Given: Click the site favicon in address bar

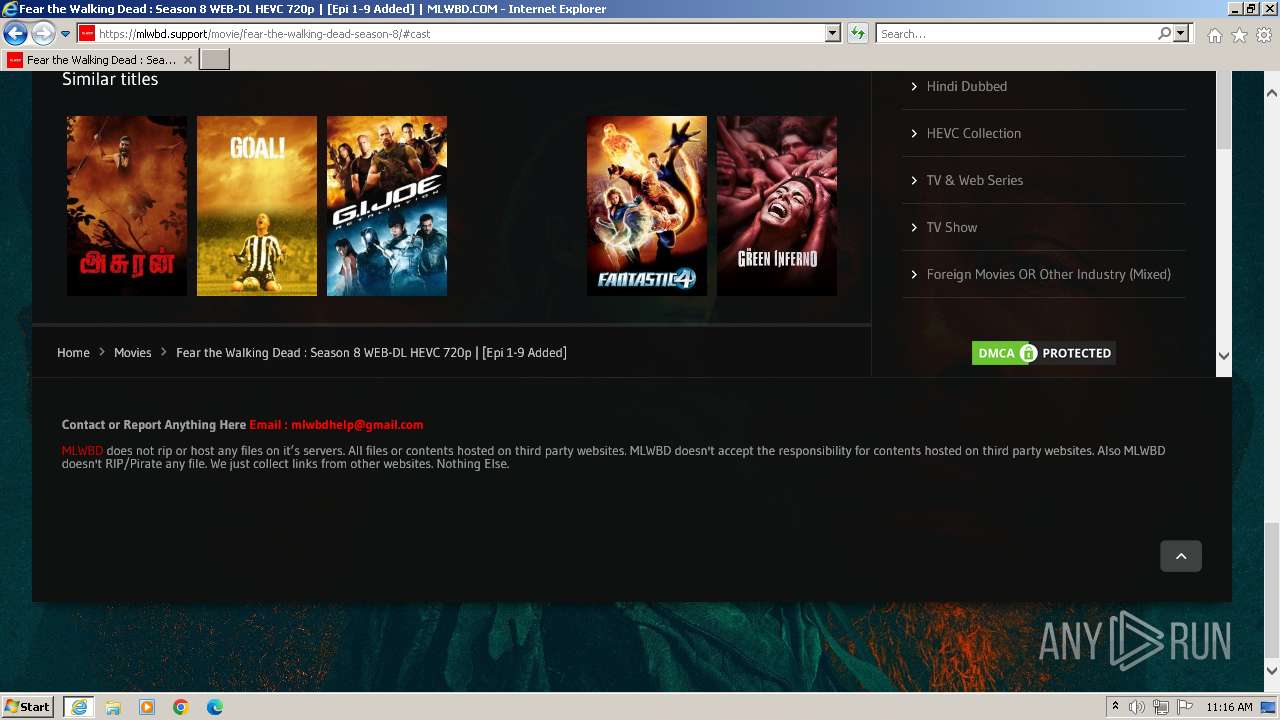Looking at the screenshot, I should pyautogui.click(x=87, y=34).
